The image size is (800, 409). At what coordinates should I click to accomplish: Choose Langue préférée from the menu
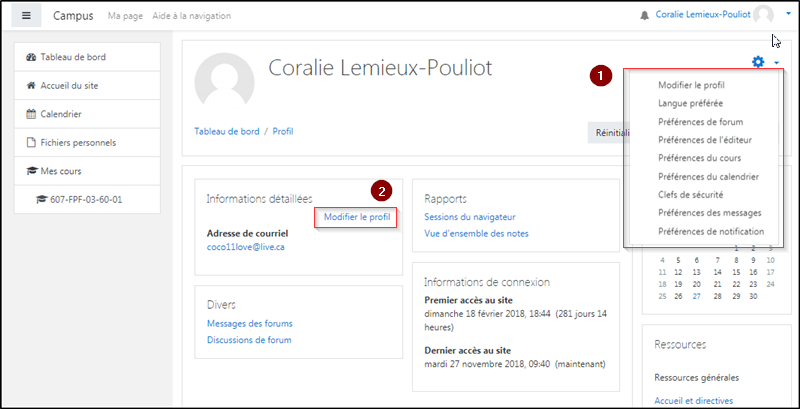(691, 103)
